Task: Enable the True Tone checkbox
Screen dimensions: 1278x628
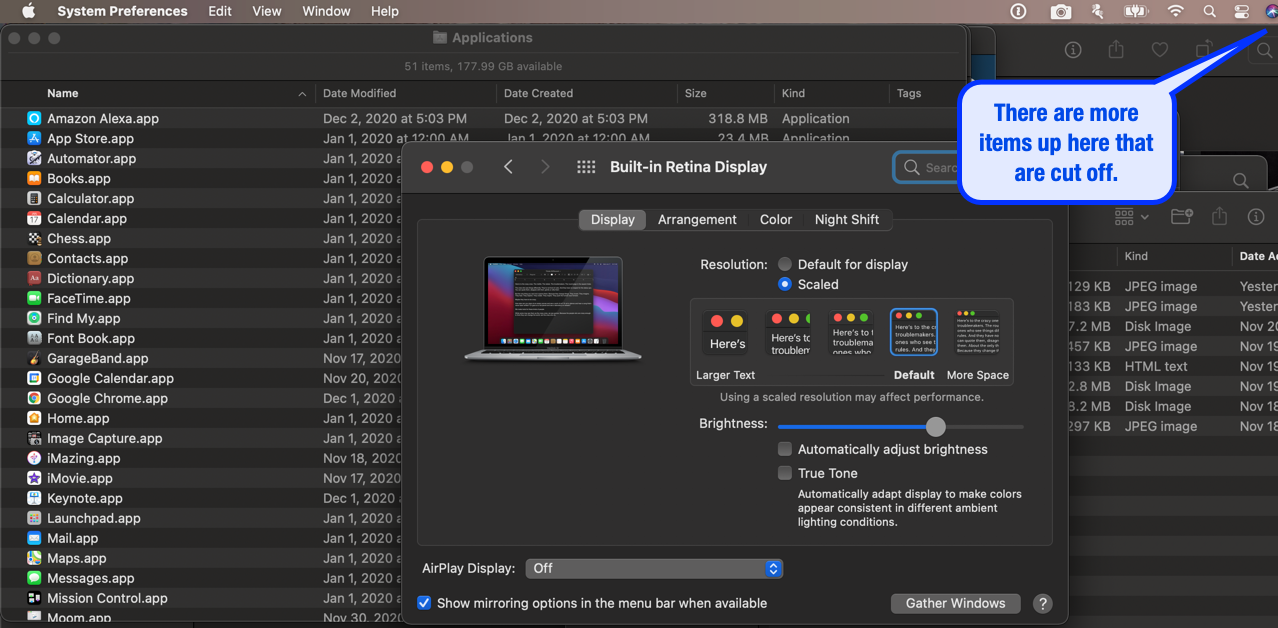Action: pos(785,473)
